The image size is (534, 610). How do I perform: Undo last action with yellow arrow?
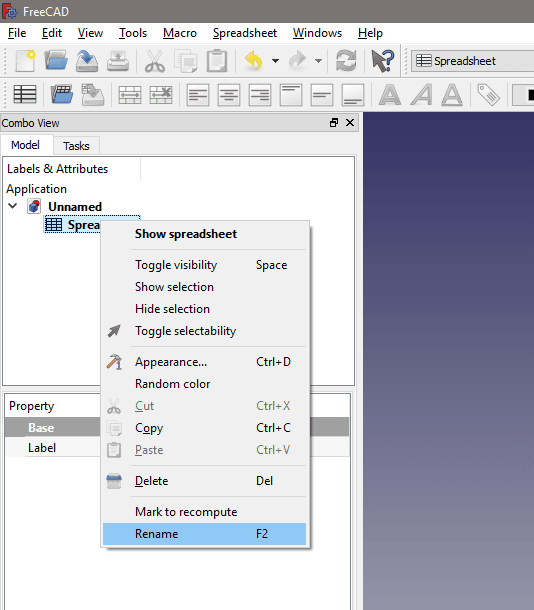click(254, 61)
